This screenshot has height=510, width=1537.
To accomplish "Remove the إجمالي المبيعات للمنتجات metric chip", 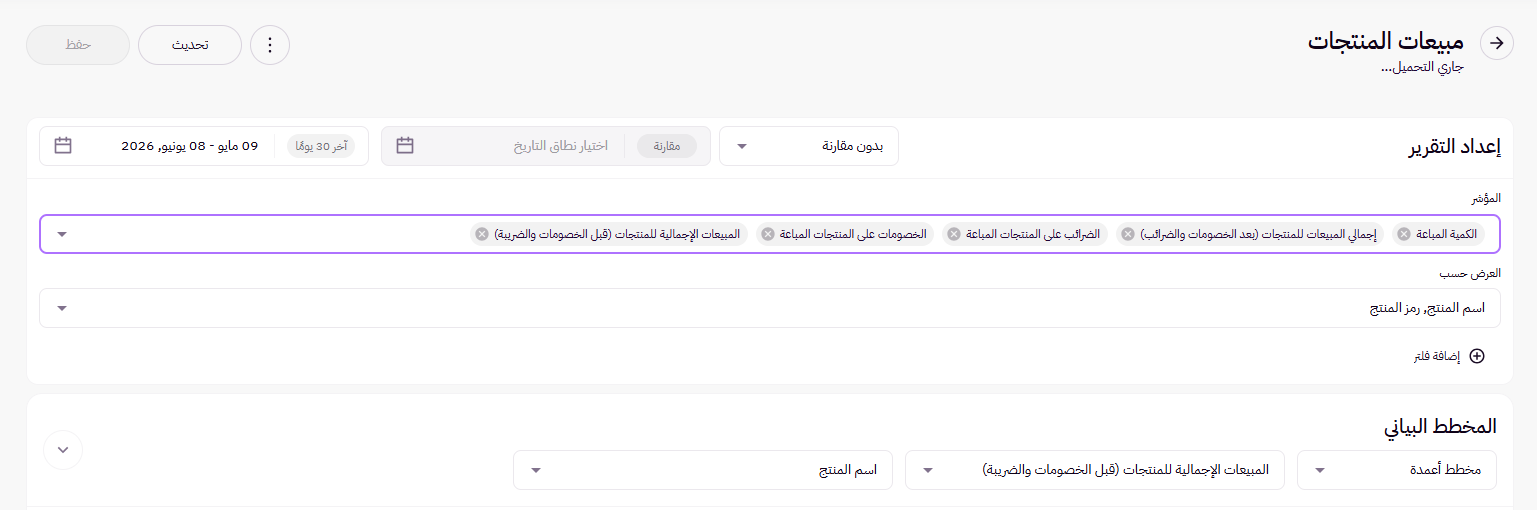I will (1128, 234).
